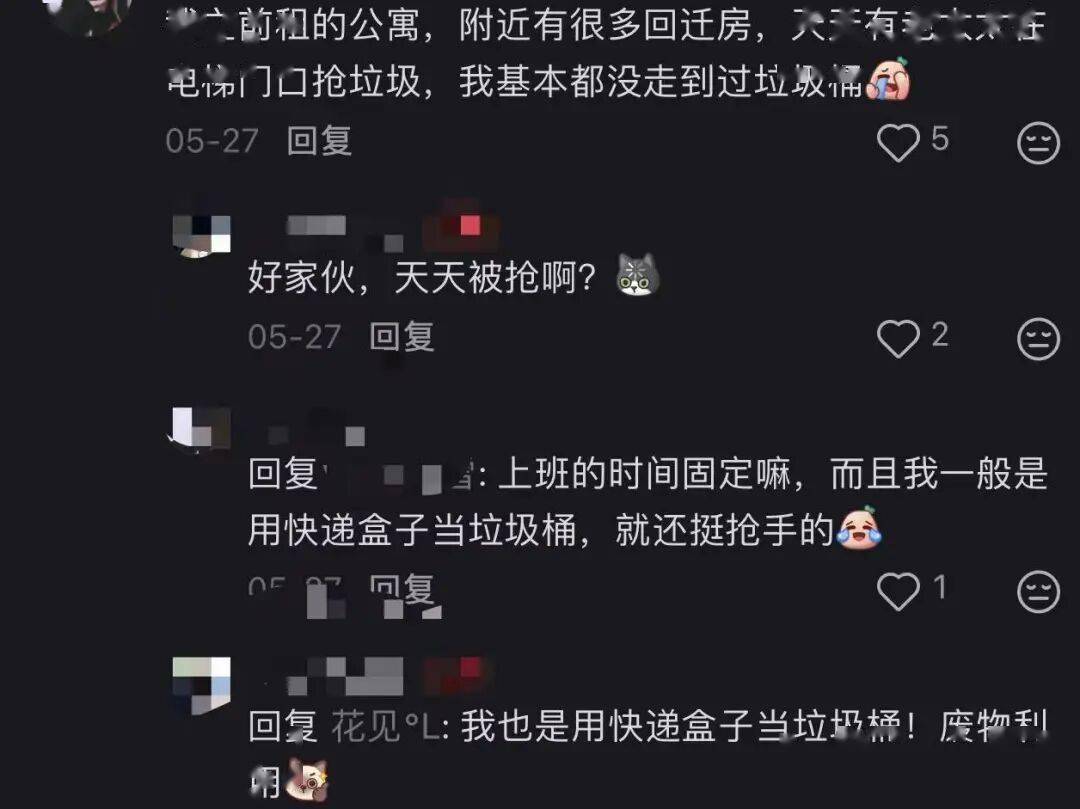Click 回复 under '好家伙,天天被抢啊?'
1080x809 pixels.
tap(402, 337)
